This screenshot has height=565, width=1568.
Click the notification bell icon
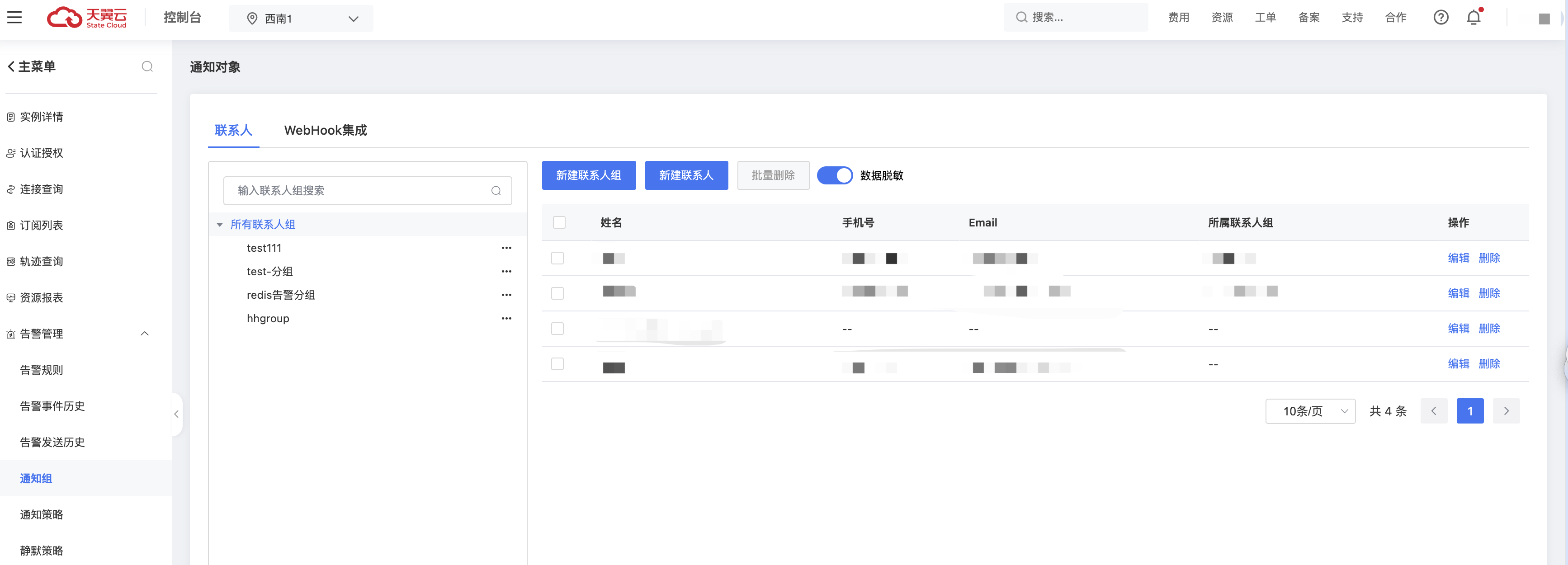(1473, 18)
